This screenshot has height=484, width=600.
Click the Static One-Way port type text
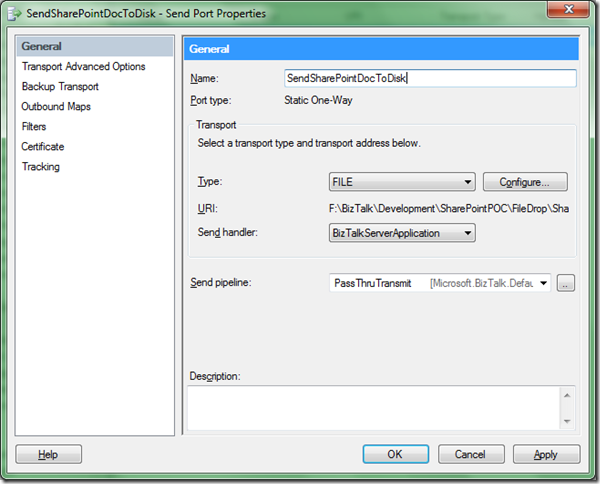(318, 100)
